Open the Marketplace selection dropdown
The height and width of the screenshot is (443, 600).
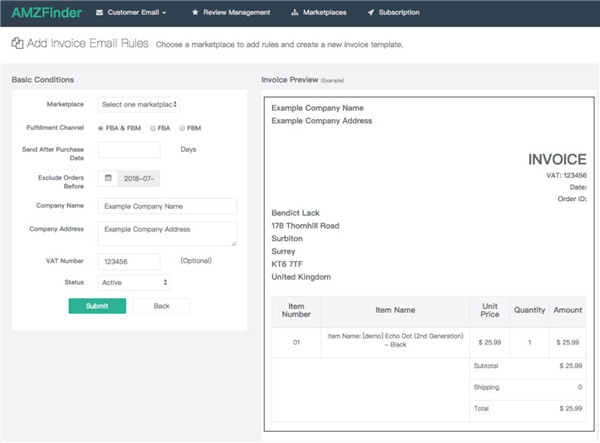tap(138, 104)
